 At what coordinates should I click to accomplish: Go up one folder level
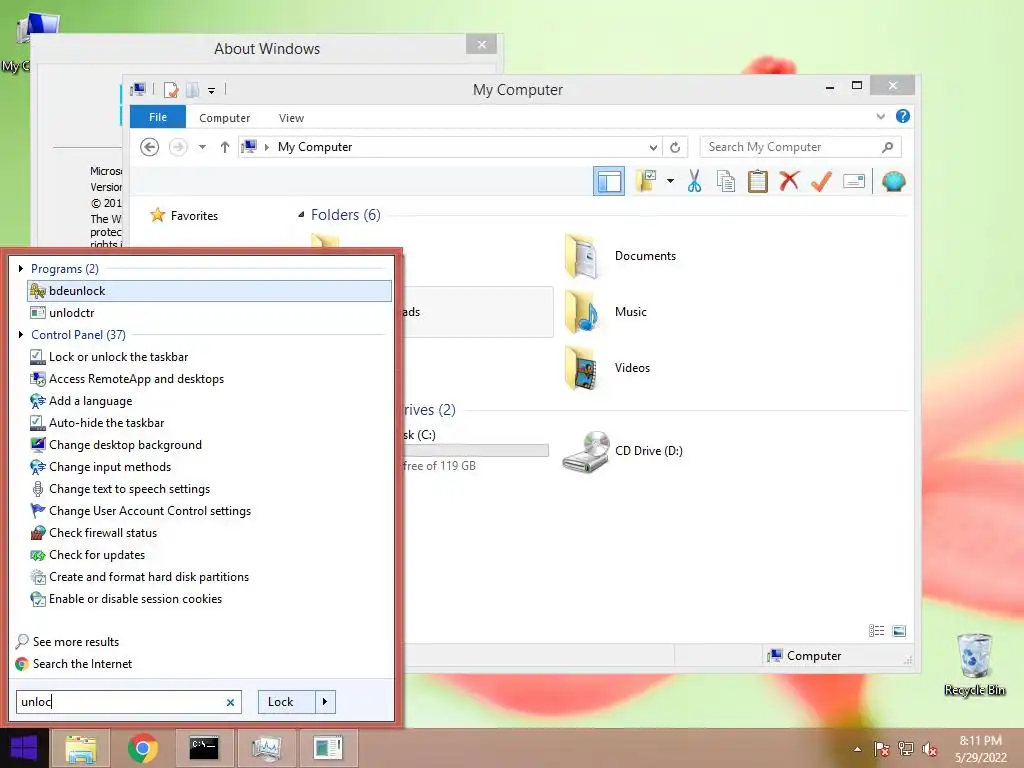click(225, 147)
